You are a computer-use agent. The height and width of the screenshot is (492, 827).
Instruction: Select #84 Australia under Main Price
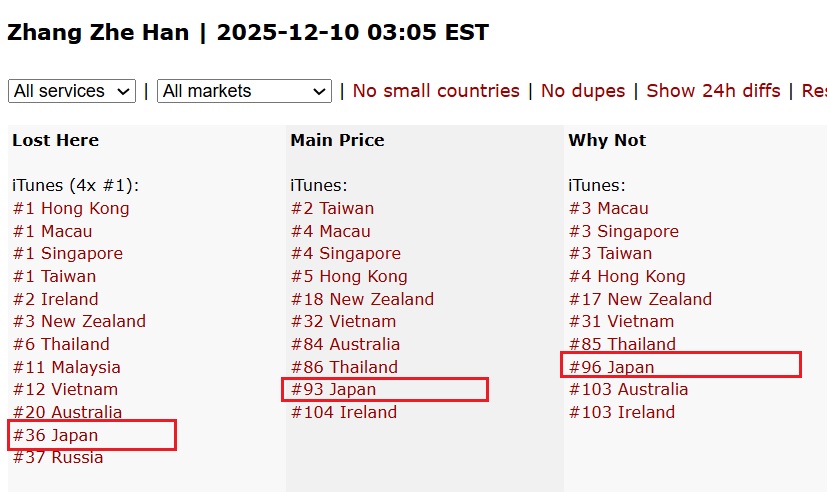[x=345, y=344]
